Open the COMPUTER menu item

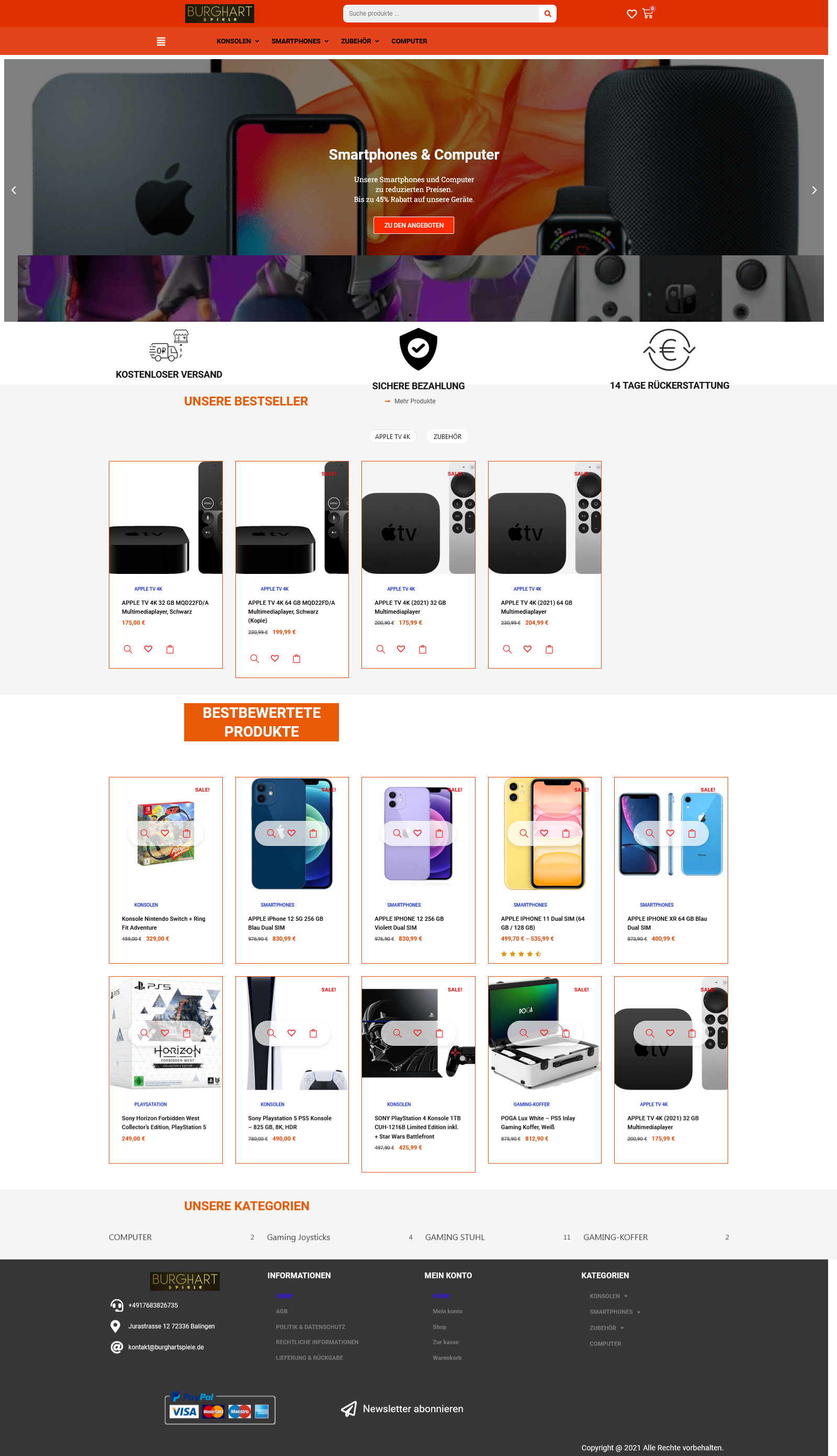(x=409, y=41)
